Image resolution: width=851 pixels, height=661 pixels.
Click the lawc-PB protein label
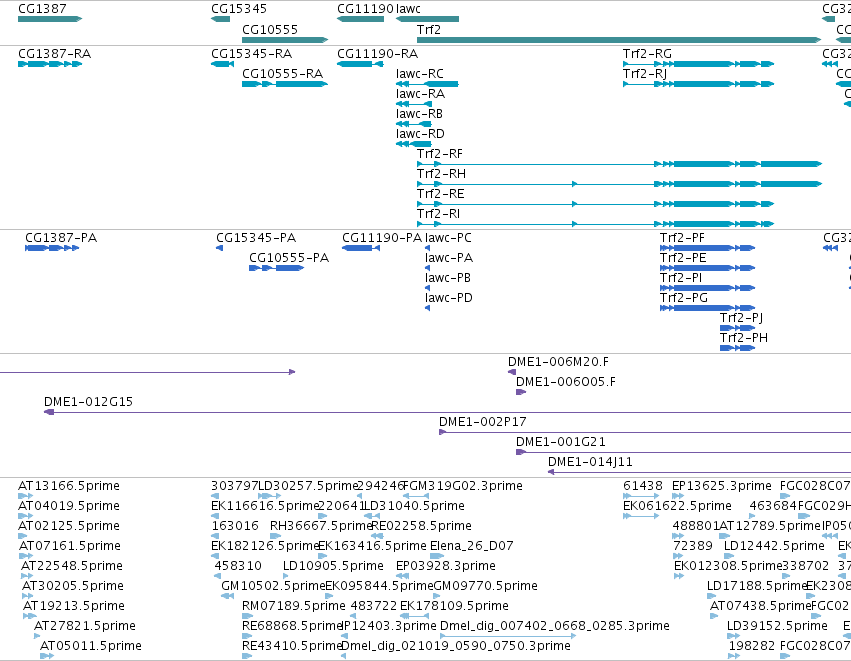tap(448, 278)
